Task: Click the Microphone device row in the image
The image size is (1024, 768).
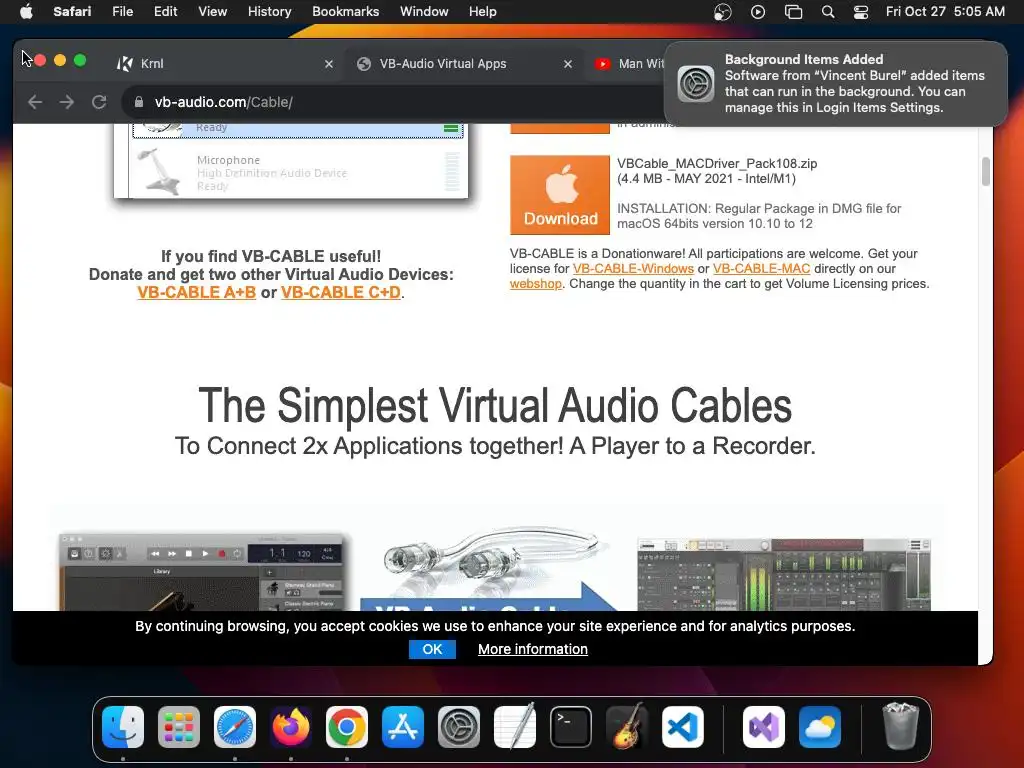Action: pos(297,172)
